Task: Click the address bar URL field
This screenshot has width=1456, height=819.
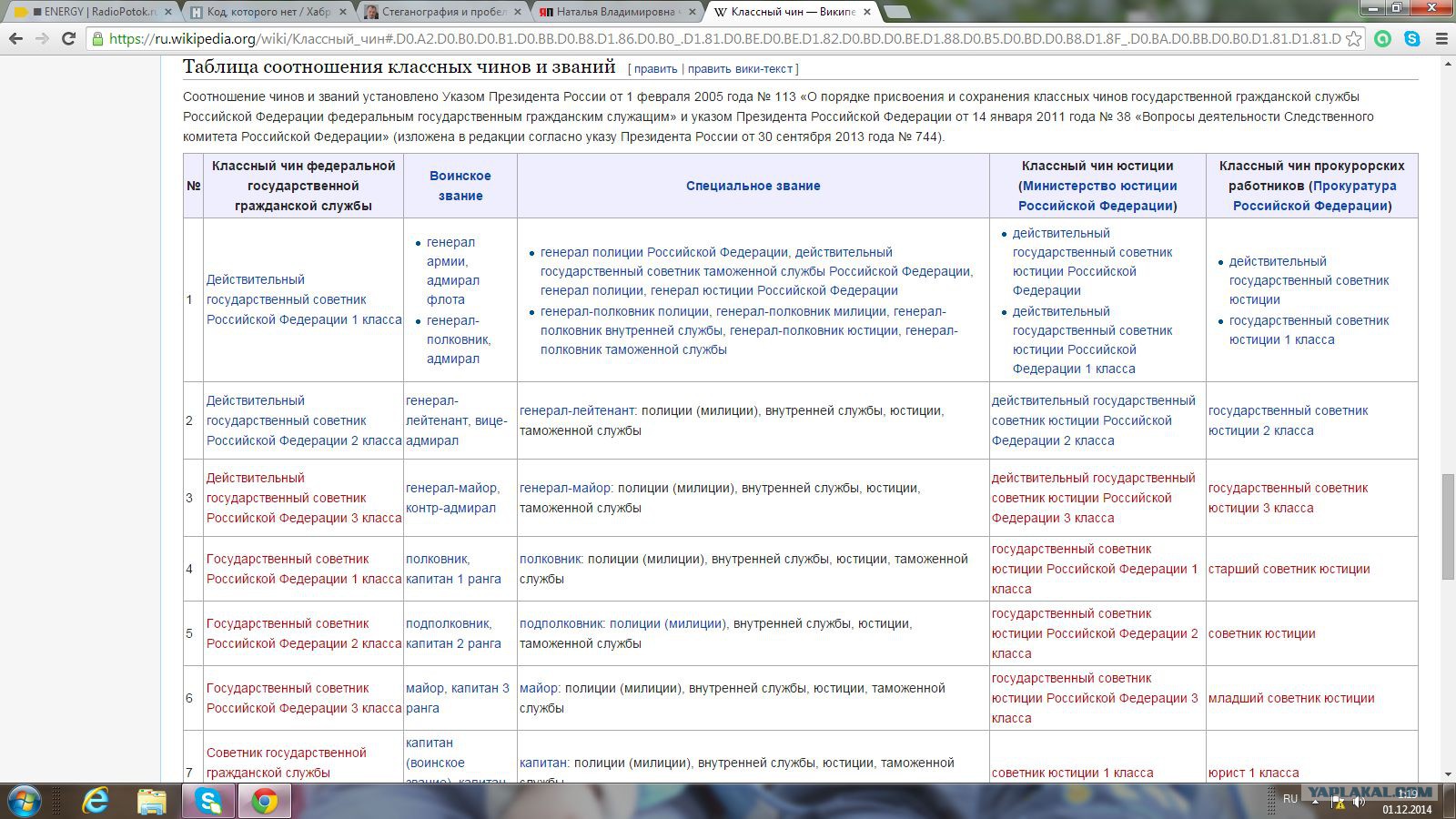Action: [x=724, y=39]
